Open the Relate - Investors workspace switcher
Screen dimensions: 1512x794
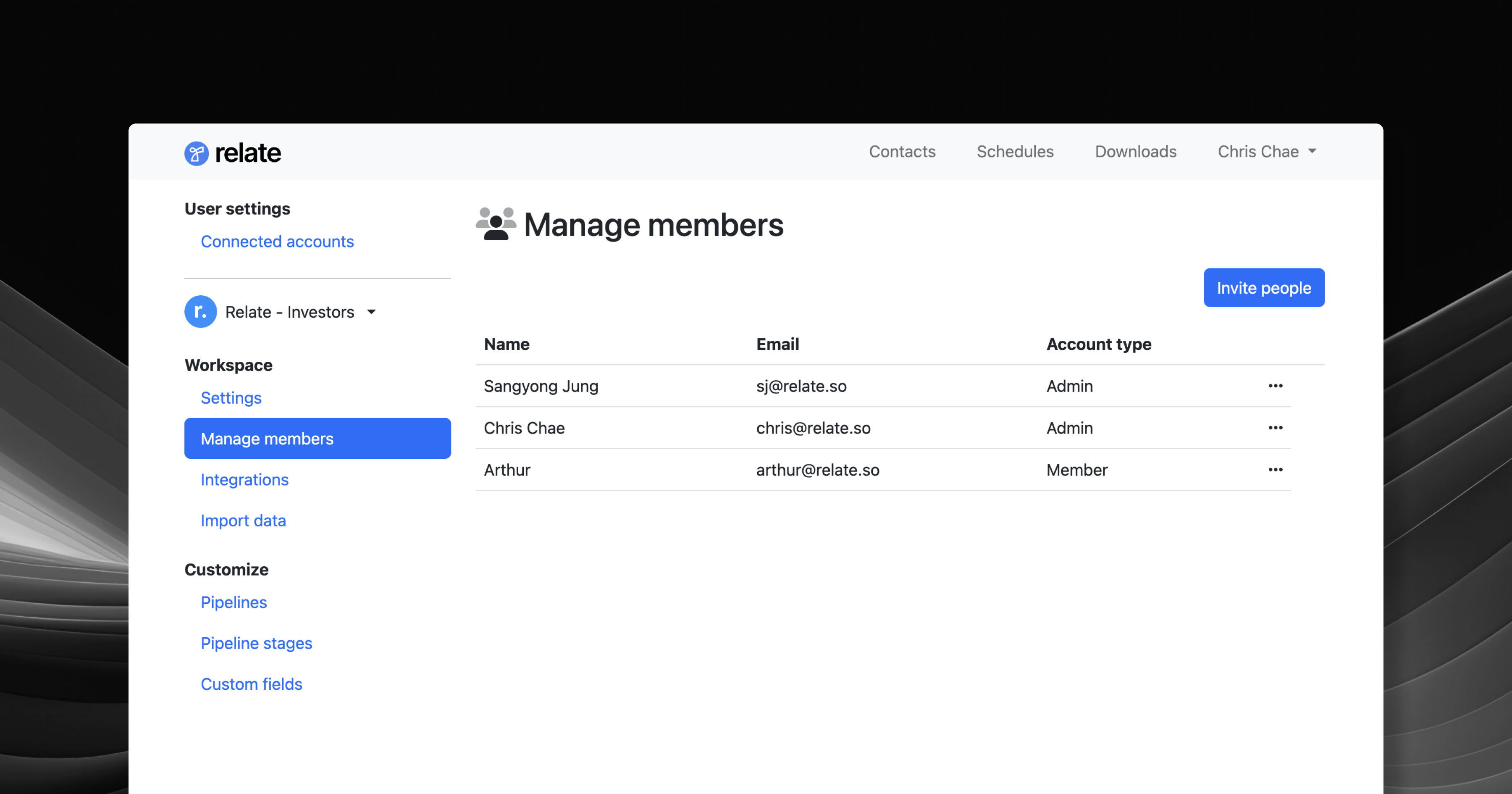tap(301, 312)
